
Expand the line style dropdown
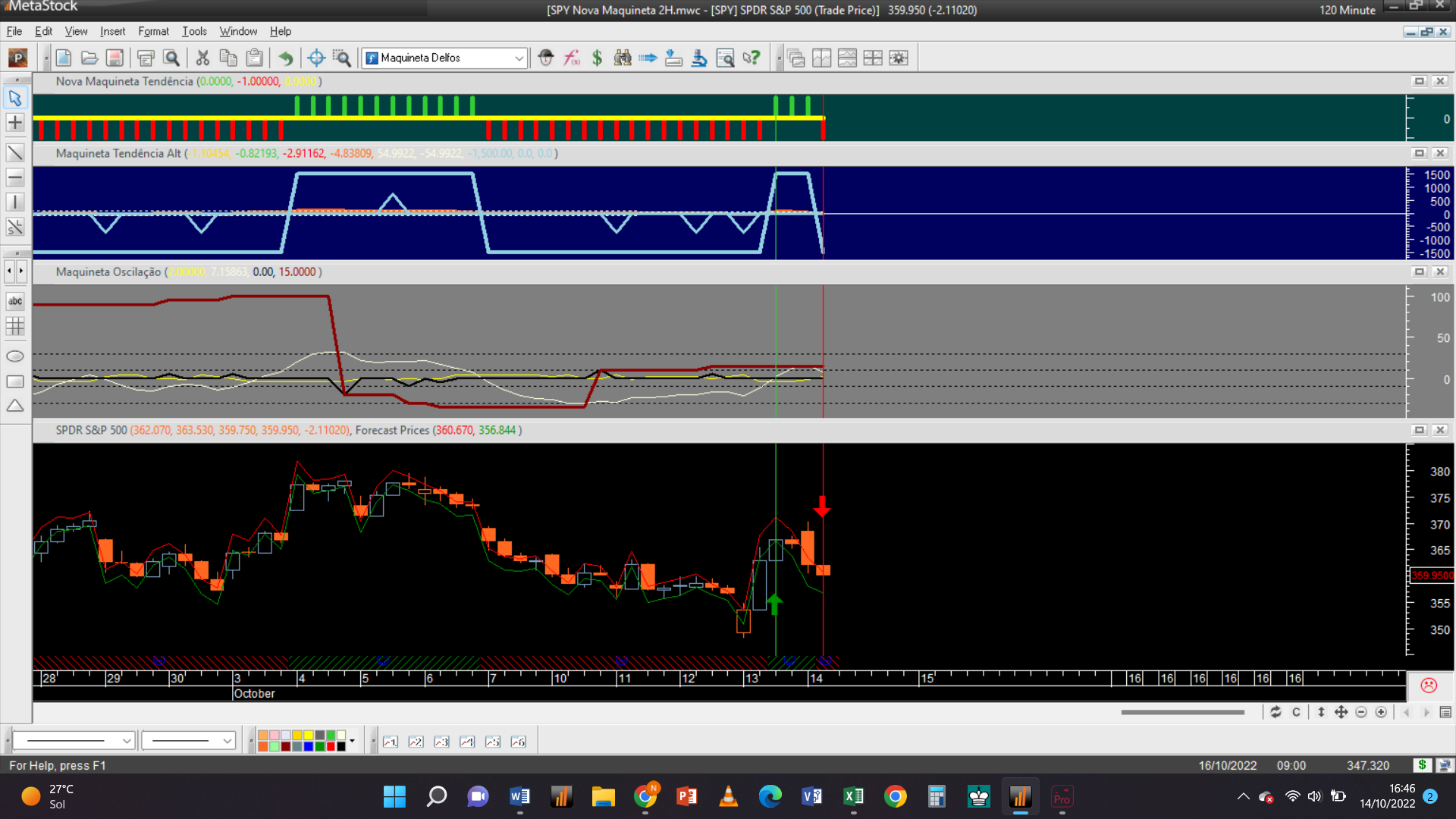(127, 741)
